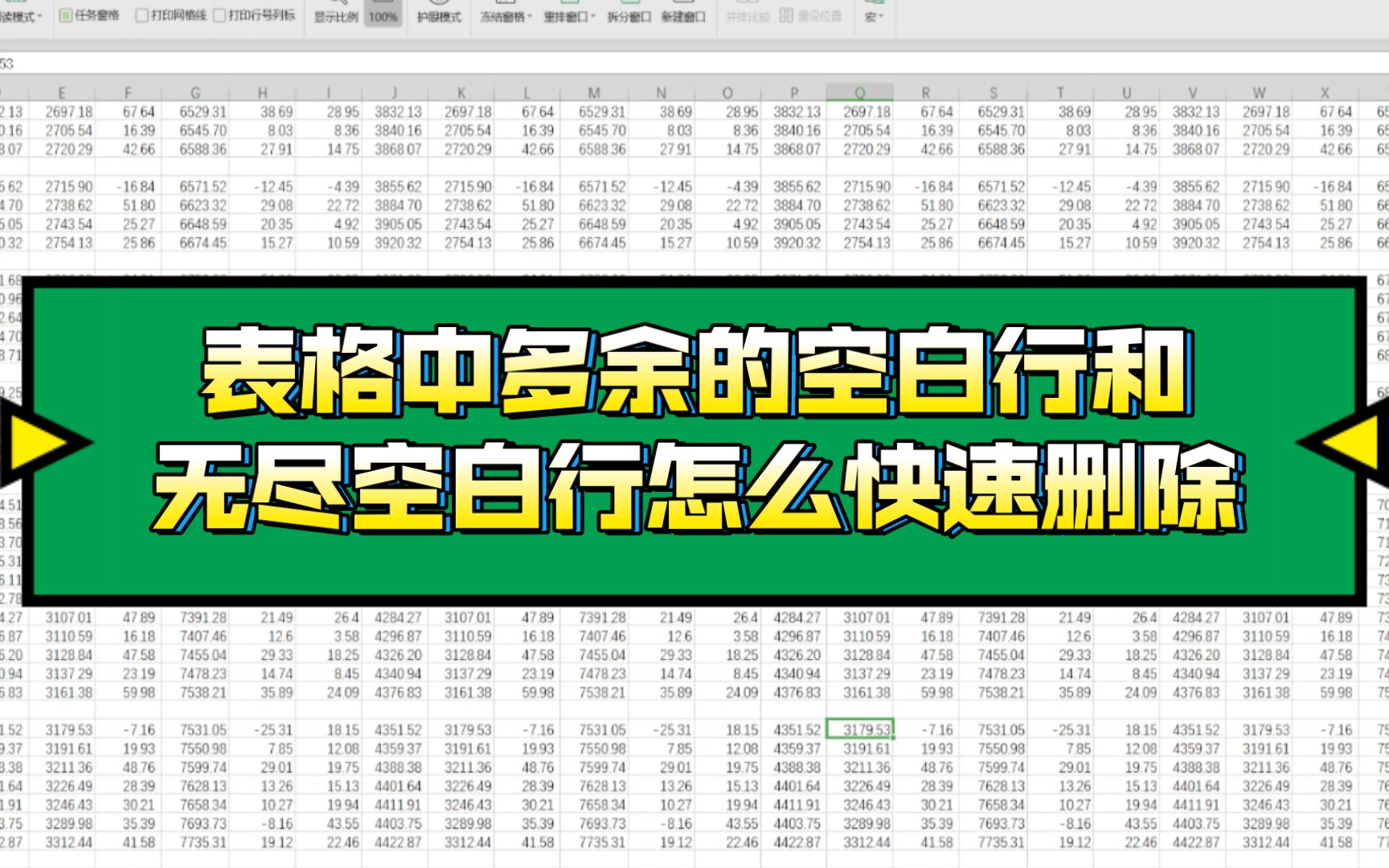Select column X header
The height and width of the screenshot is (868, 1389).
pyautogui.click(x=1325, y=92)
